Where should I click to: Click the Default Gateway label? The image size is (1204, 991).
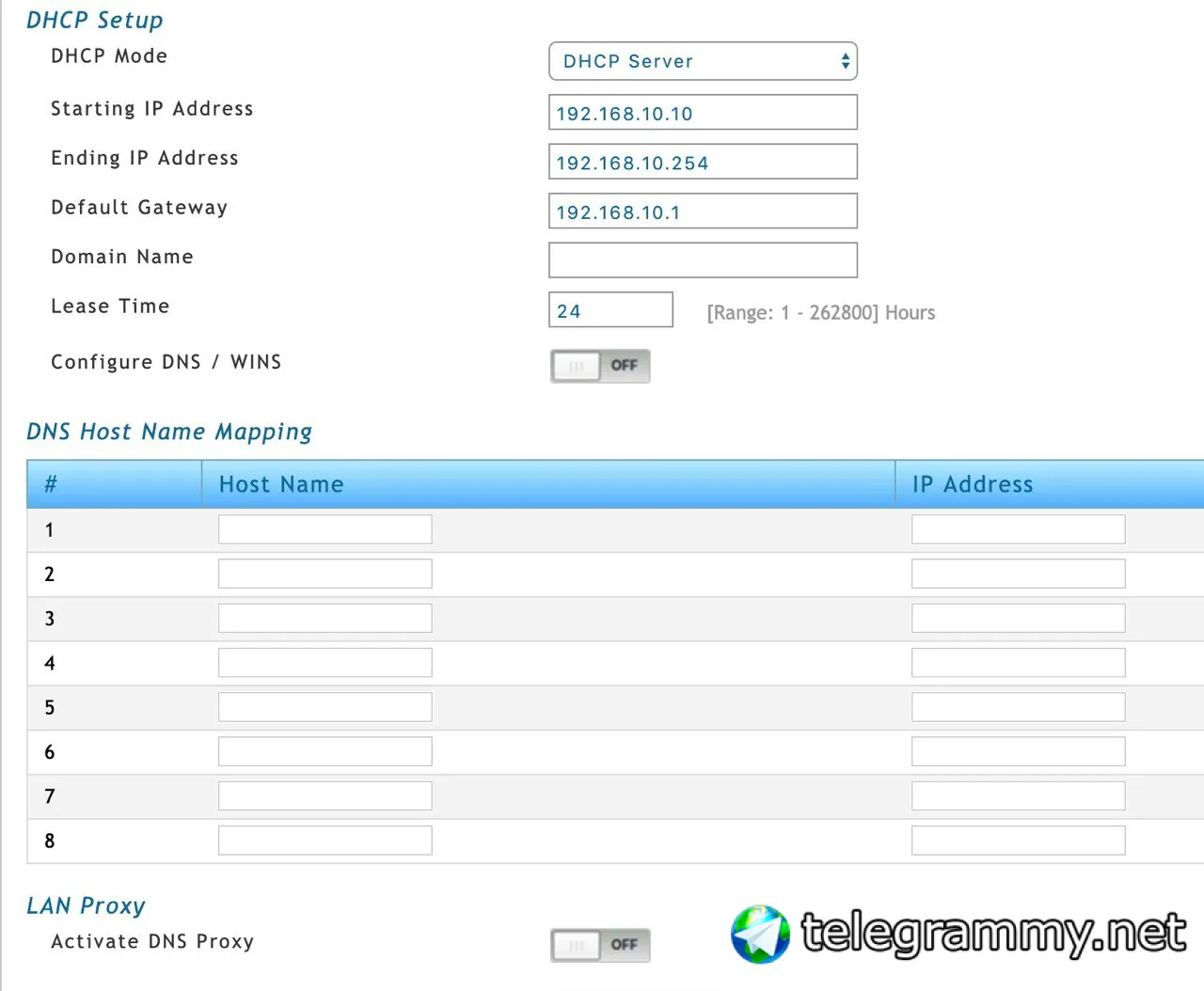[139, 208]
